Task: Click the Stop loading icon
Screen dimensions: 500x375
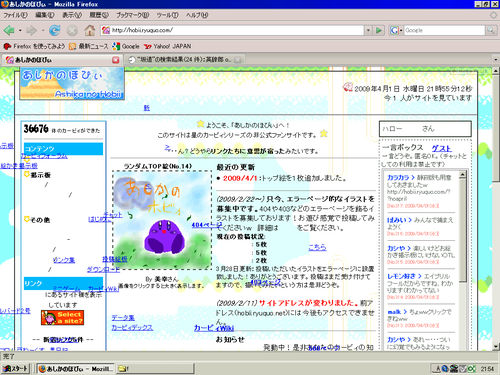Action: [x=72, y=31]
